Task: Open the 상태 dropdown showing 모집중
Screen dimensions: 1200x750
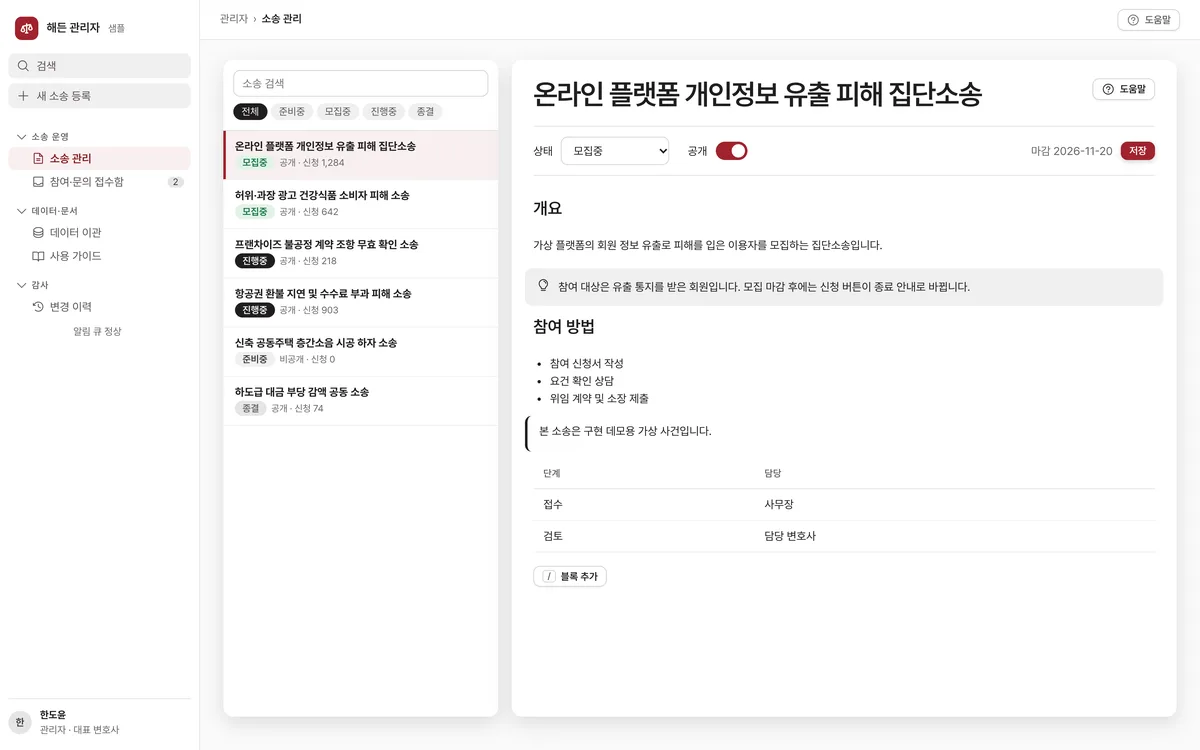Action: click(615, 151)
